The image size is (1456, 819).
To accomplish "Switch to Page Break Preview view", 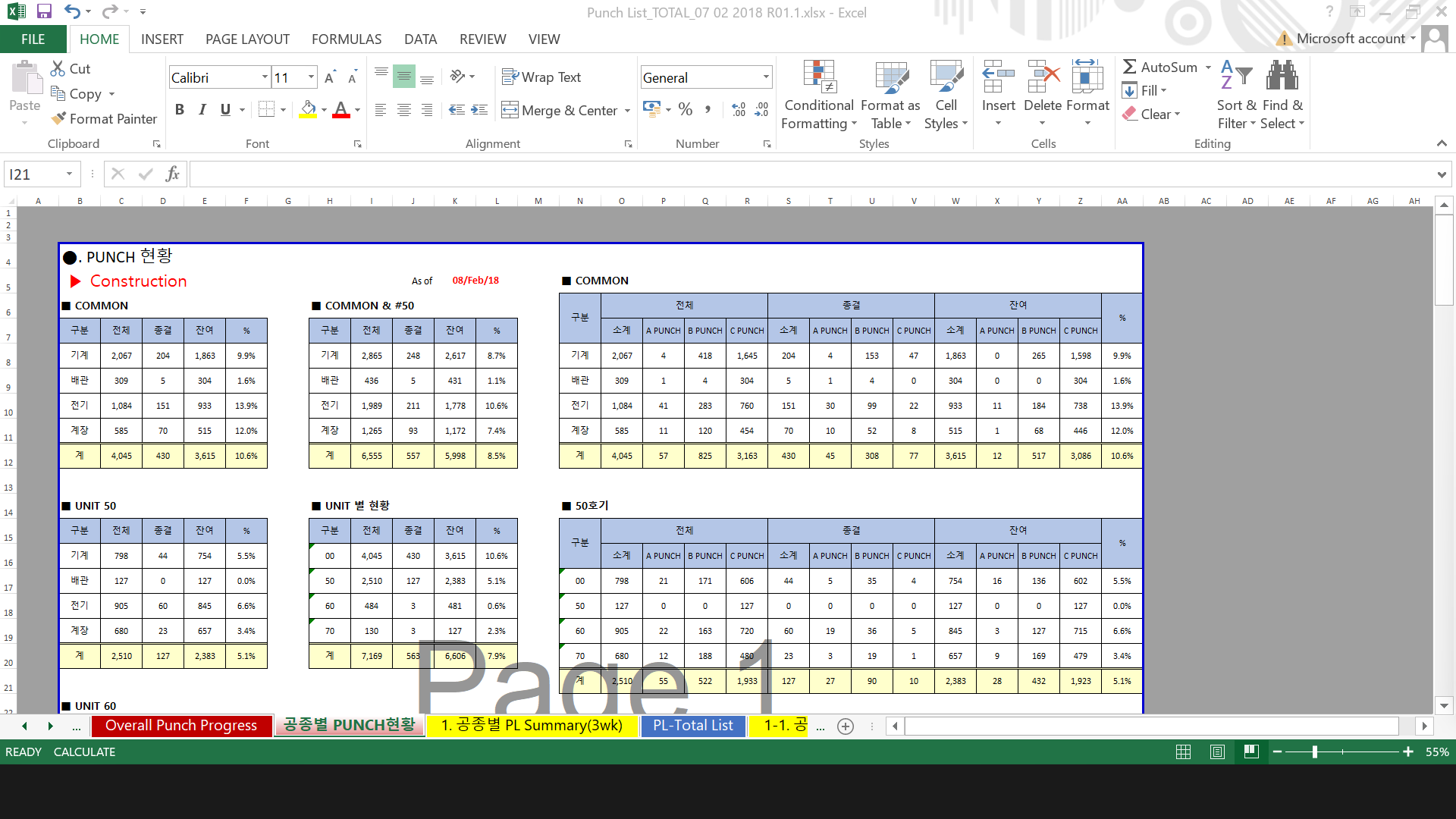I will [x=1251, y=752].
